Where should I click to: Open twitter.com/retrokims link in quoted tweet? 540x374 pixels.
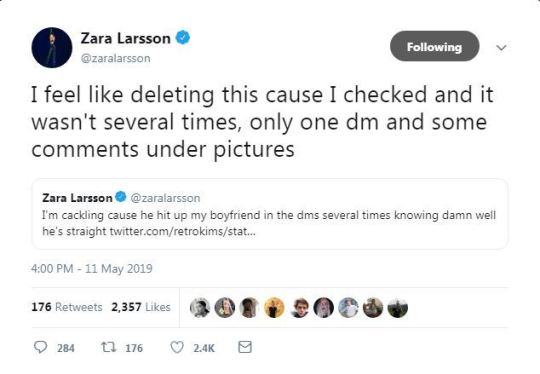(x=183, y=231)
